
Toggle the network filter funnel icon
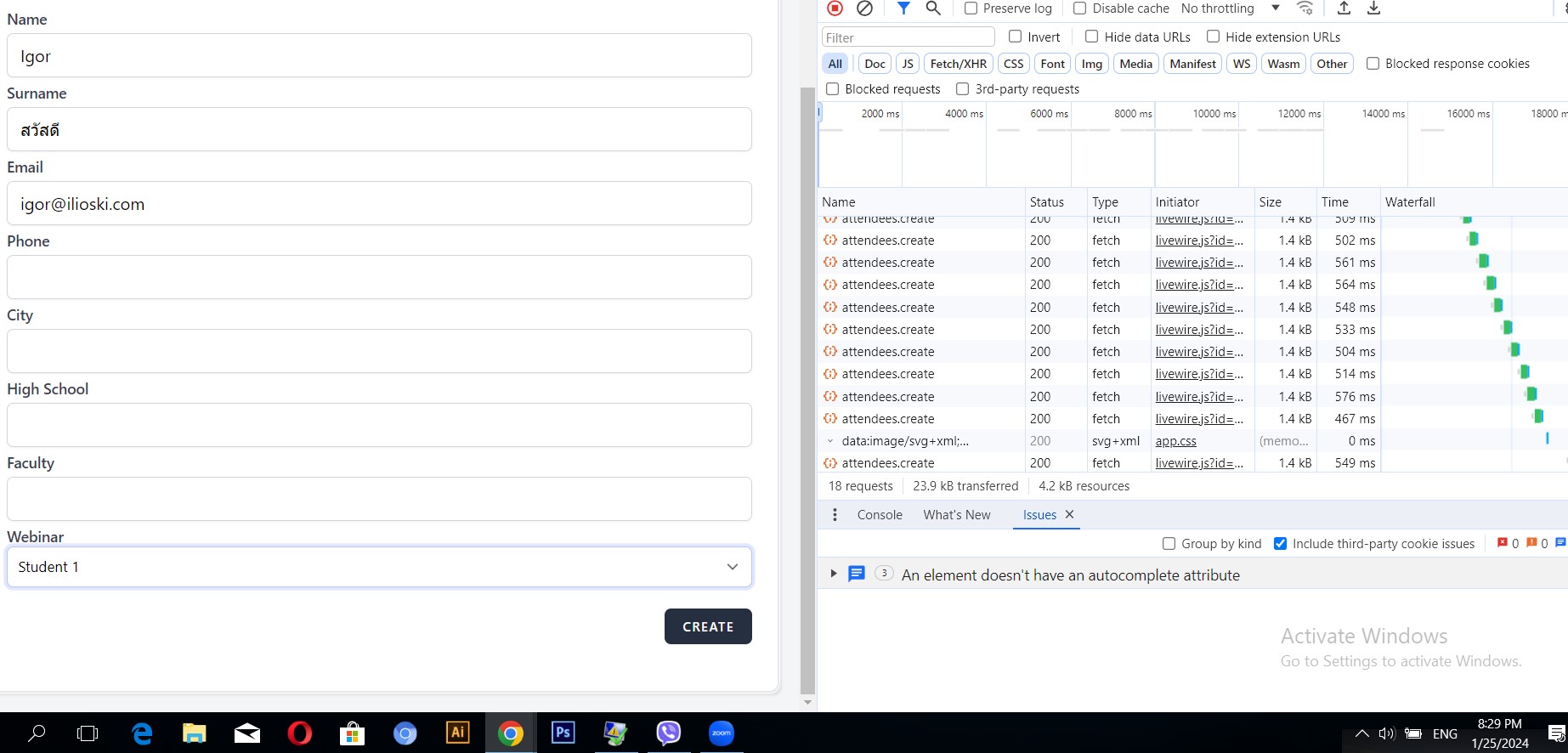click(903, 8)
